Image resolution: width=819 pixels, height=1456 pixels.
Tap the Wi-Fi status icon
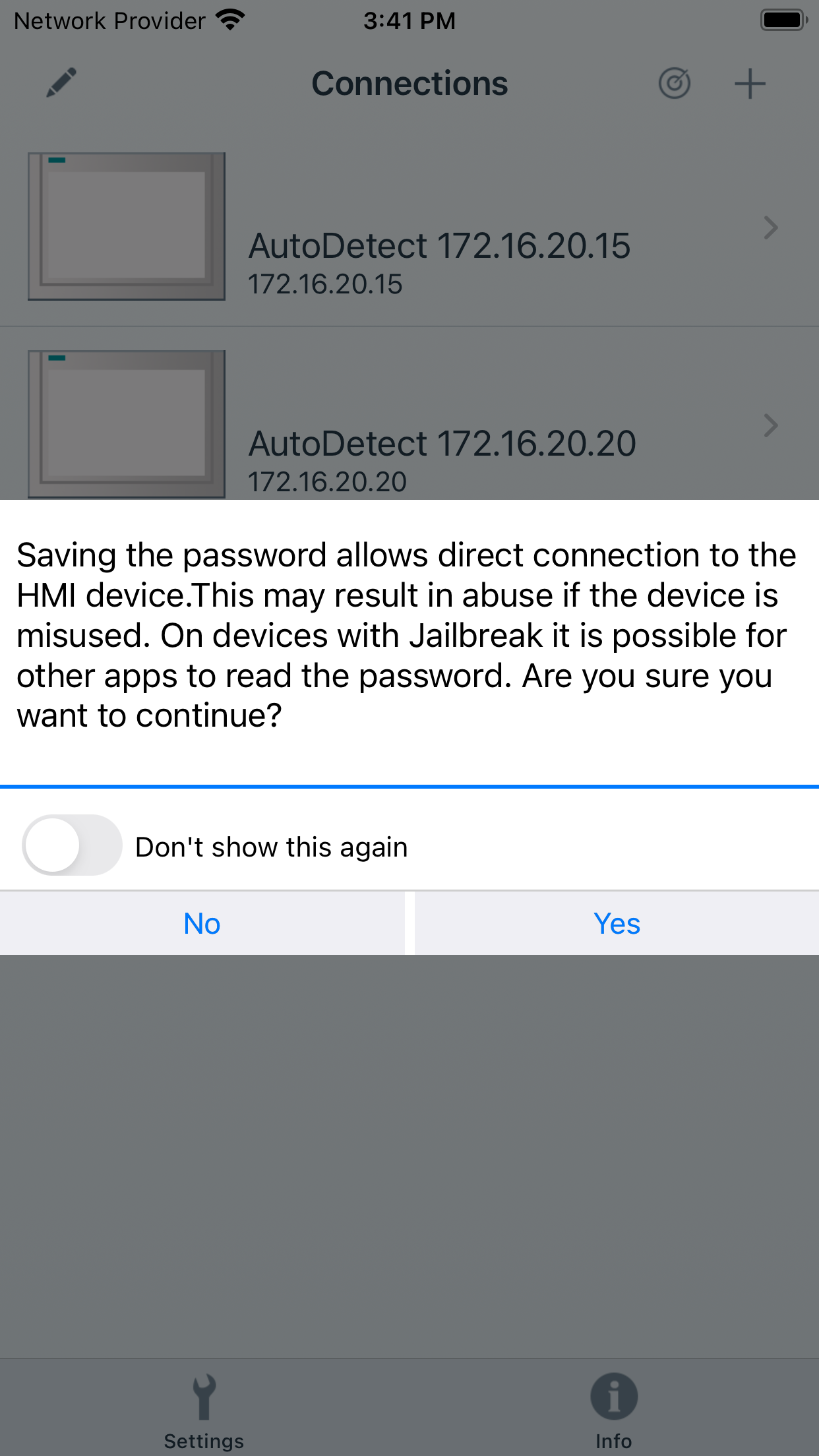tap(231, 20)
